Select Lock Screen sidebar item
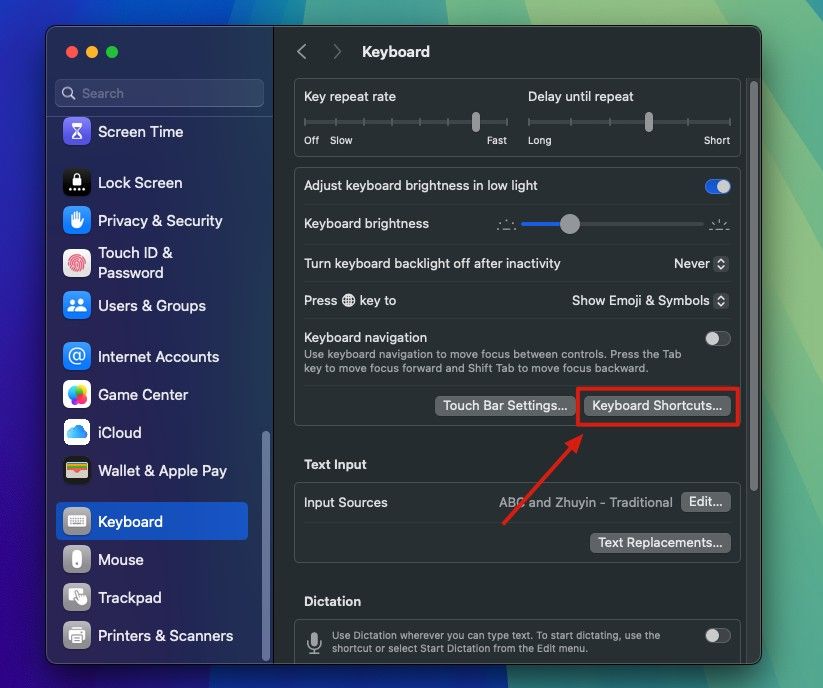 (152, 183)
